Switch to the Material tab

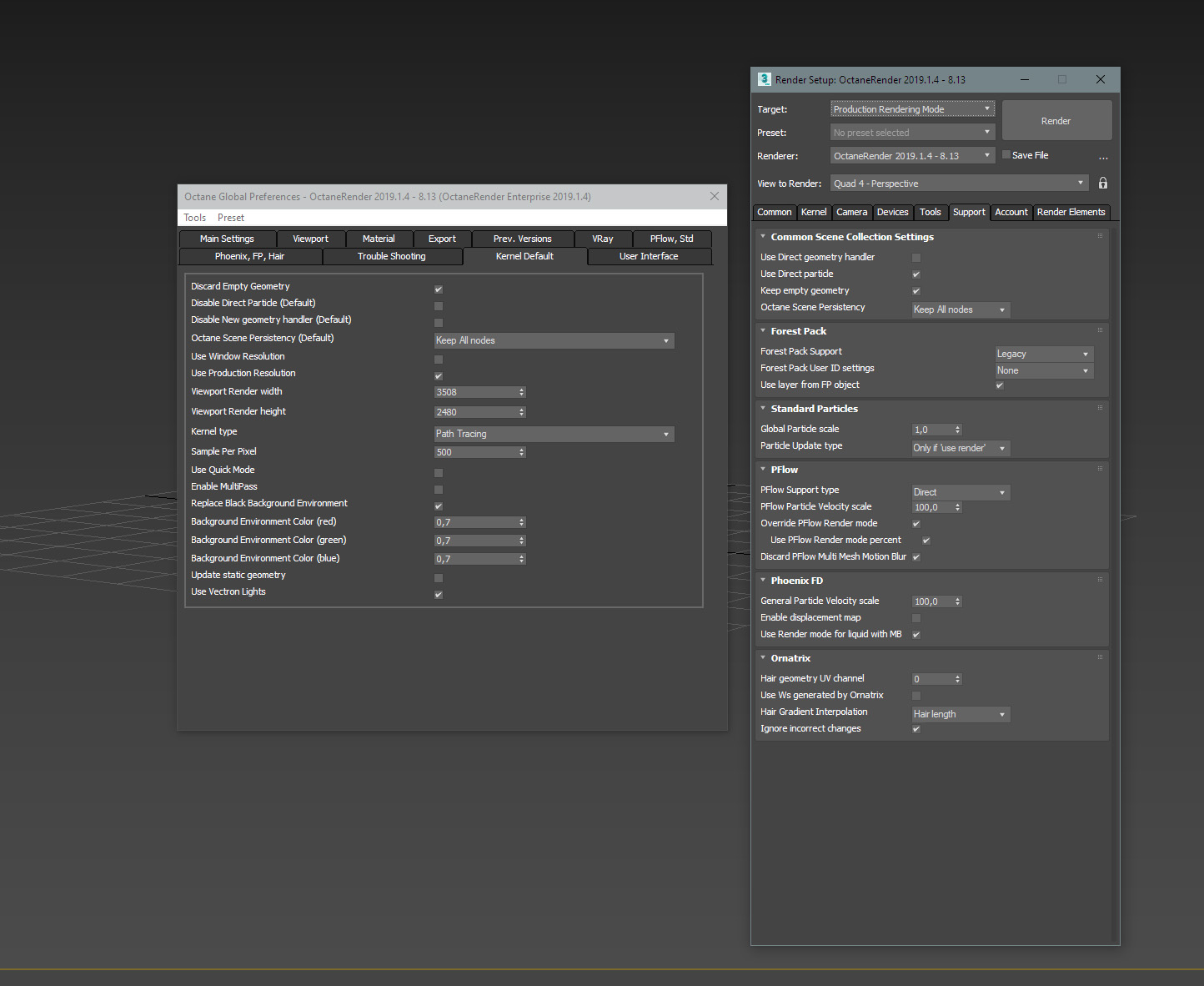pyautogui.click(x=379, y=239)
